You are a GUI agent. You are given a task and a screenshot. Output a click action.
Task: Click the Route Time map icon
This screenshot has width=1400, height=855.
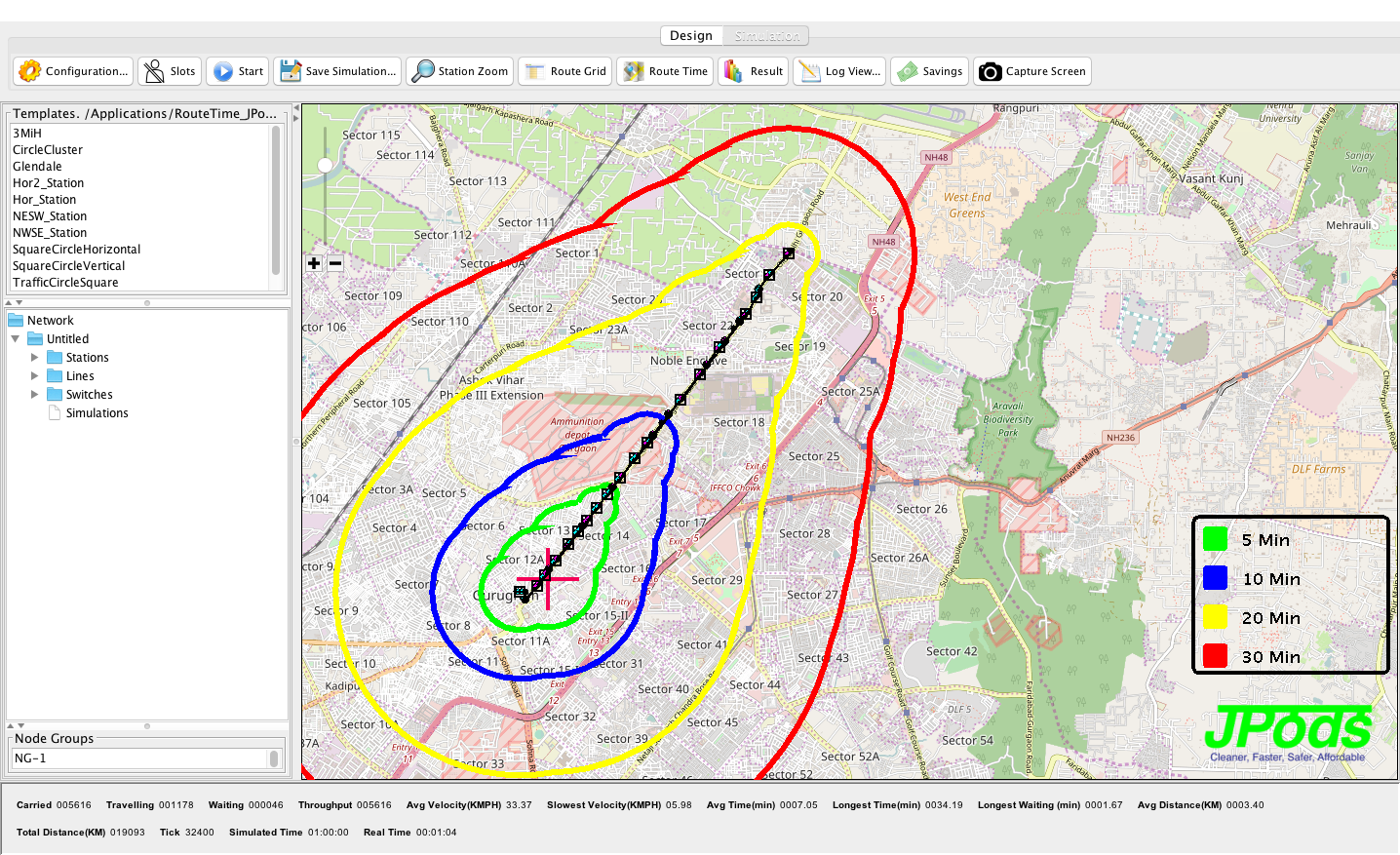(x=634, y=71)
